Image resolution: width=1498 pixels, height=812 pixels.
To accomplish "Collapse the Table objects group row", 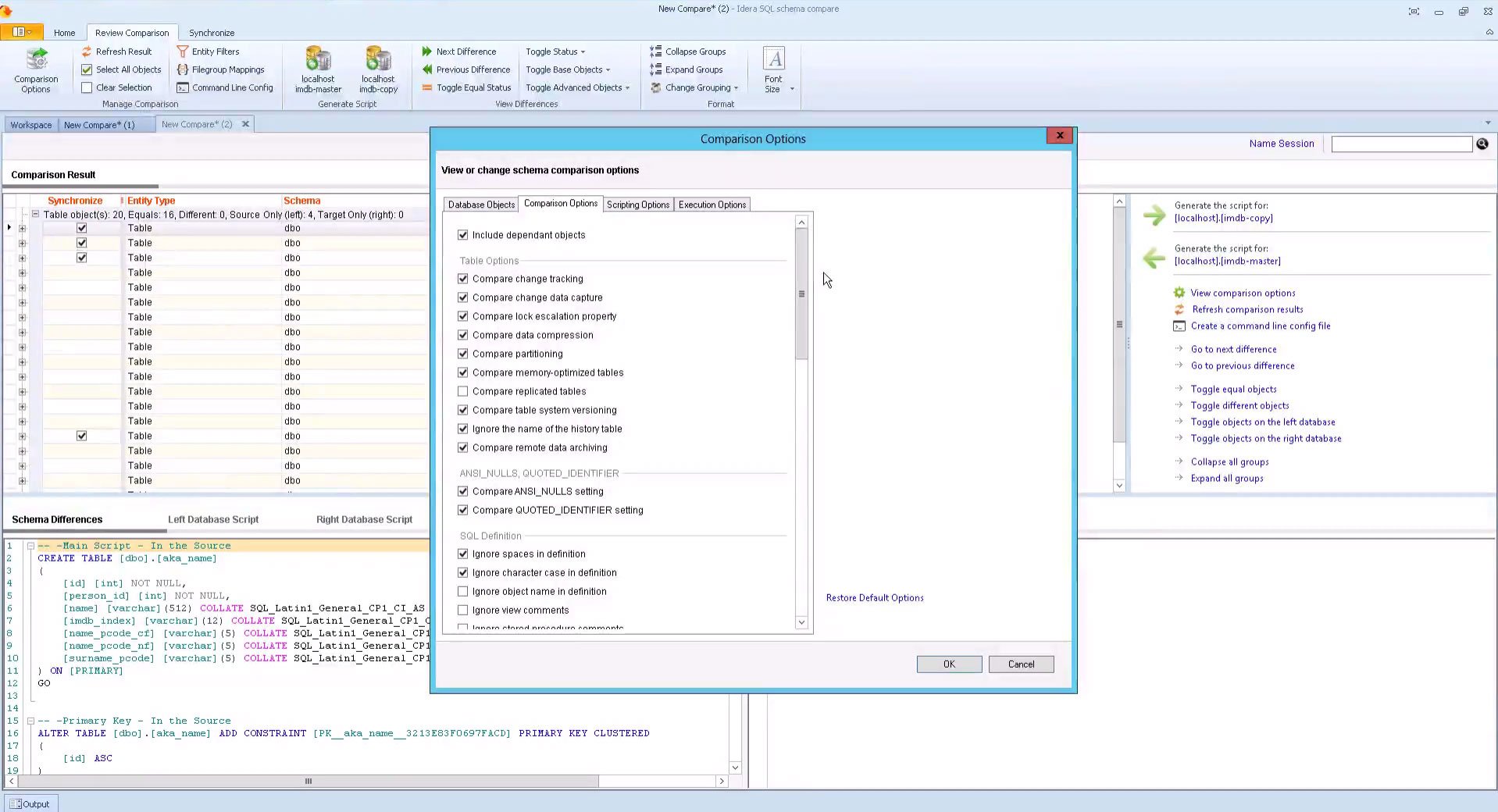I will point(35,214).
